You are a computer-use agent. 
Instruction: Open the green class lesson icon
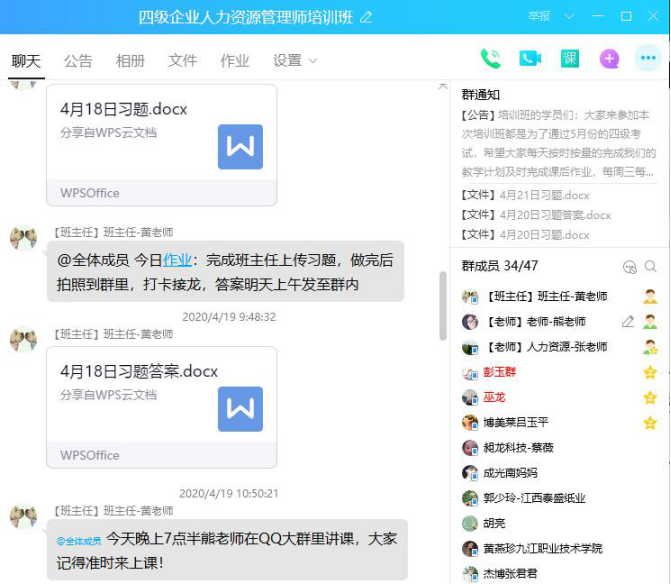570,59
